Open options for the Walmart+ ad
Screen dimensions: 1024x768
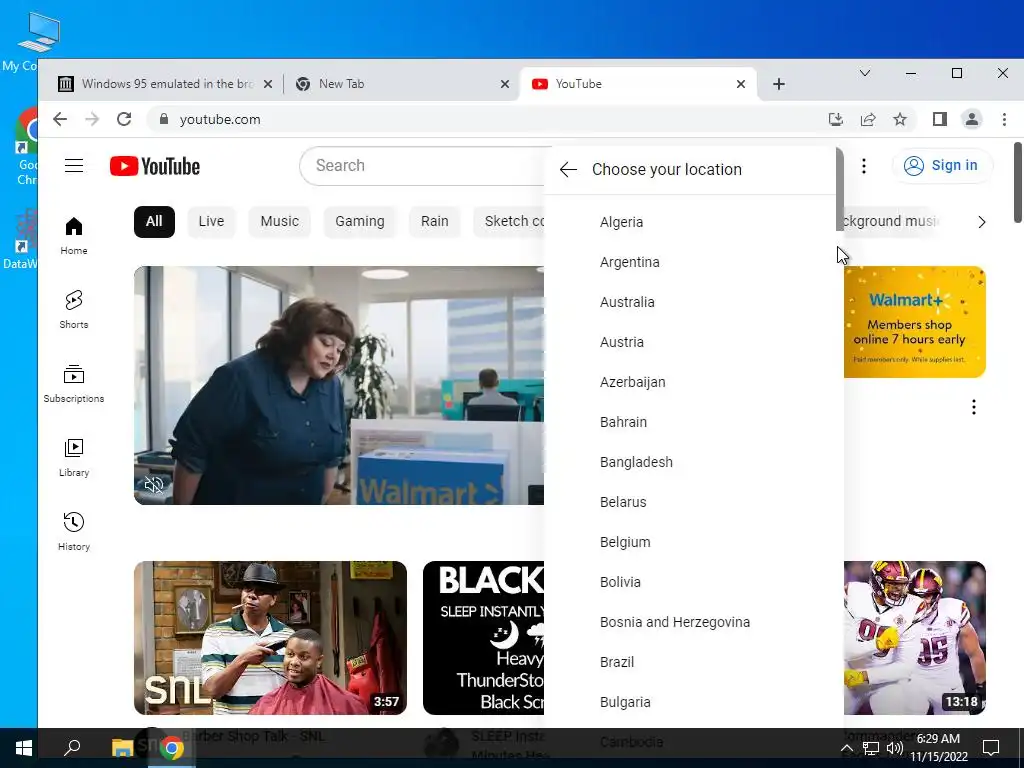(974, 408)
